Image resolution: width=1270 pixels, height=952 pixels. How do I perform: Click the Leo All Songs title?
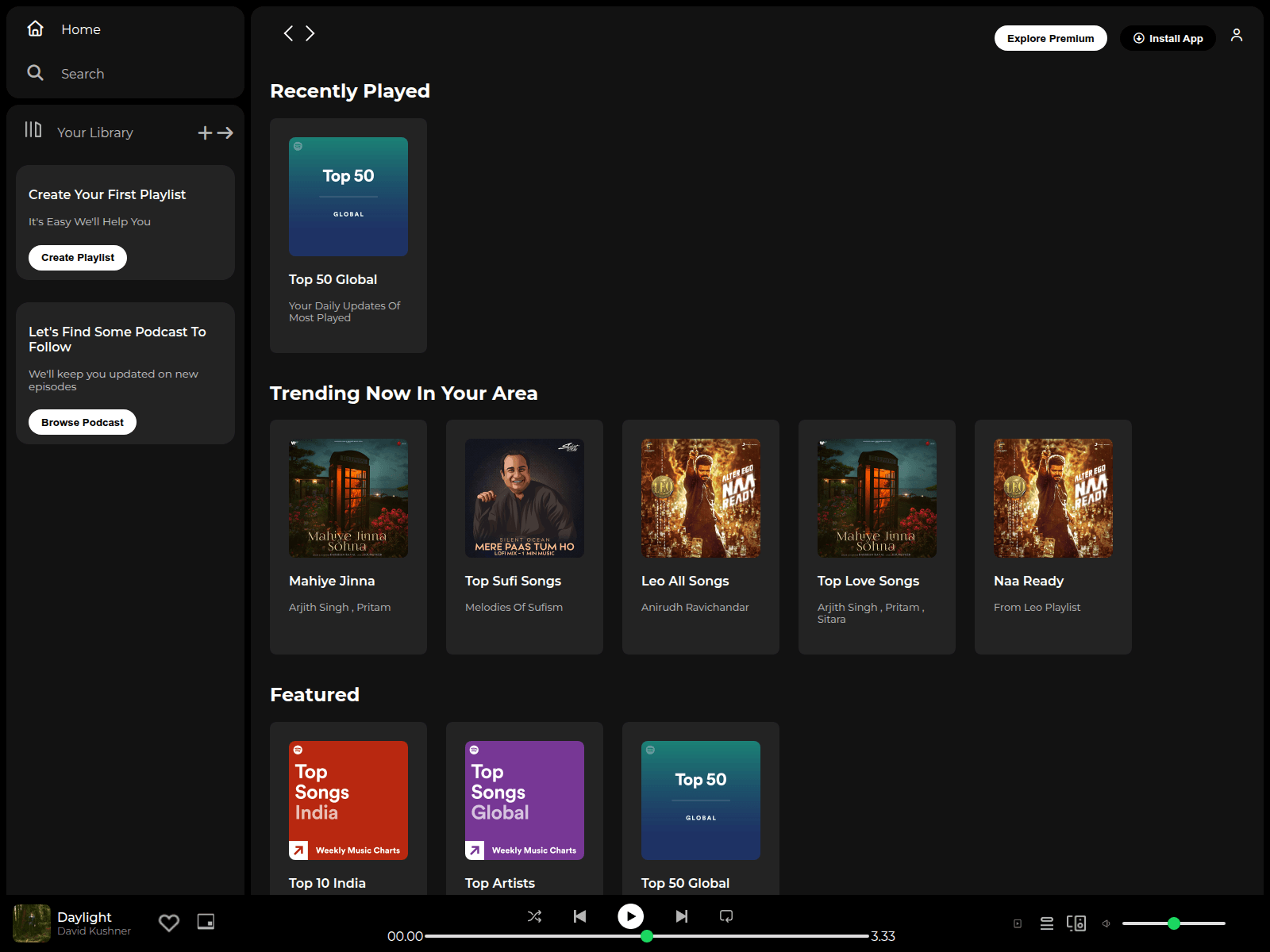[685, 581]
